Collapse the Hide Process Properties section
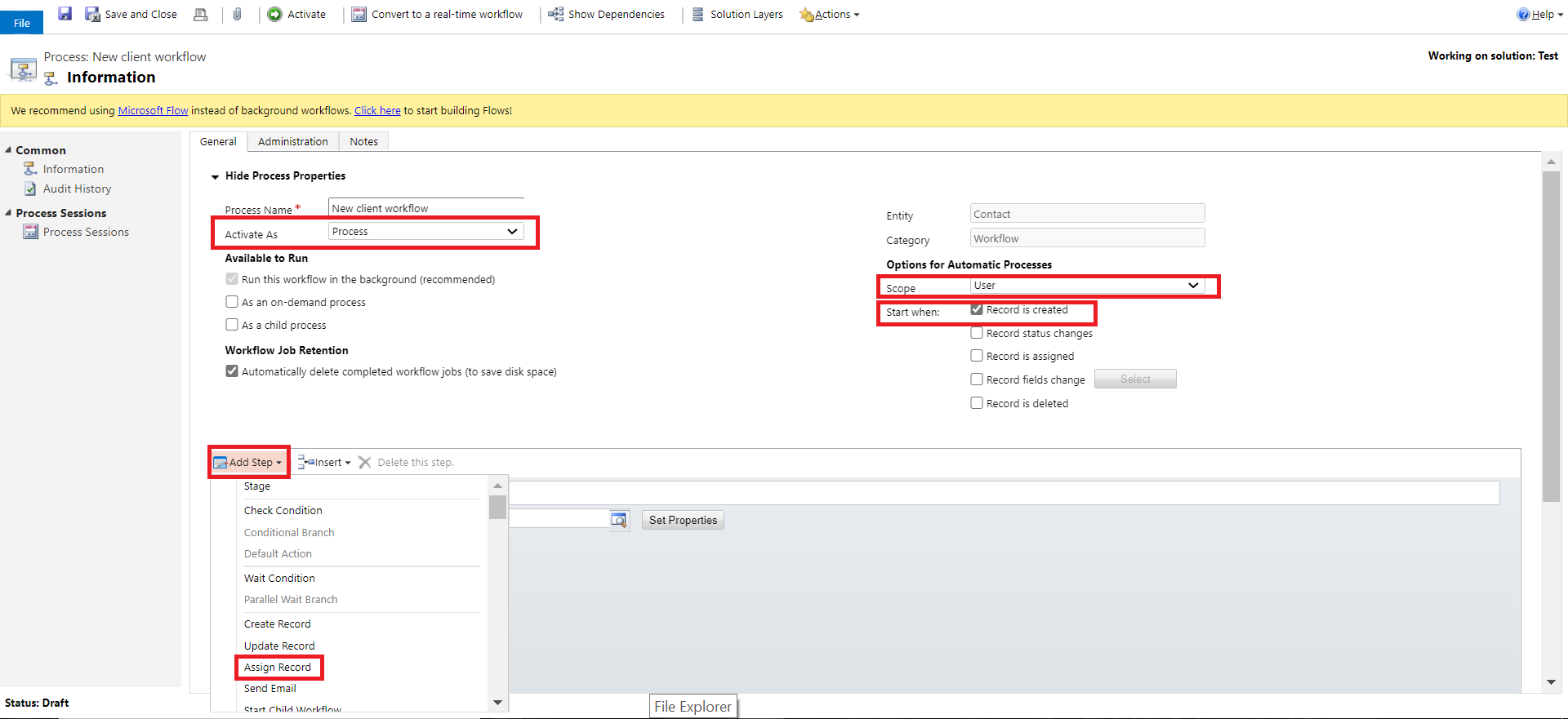This screenshot has width=1568, height=719. 216,176
